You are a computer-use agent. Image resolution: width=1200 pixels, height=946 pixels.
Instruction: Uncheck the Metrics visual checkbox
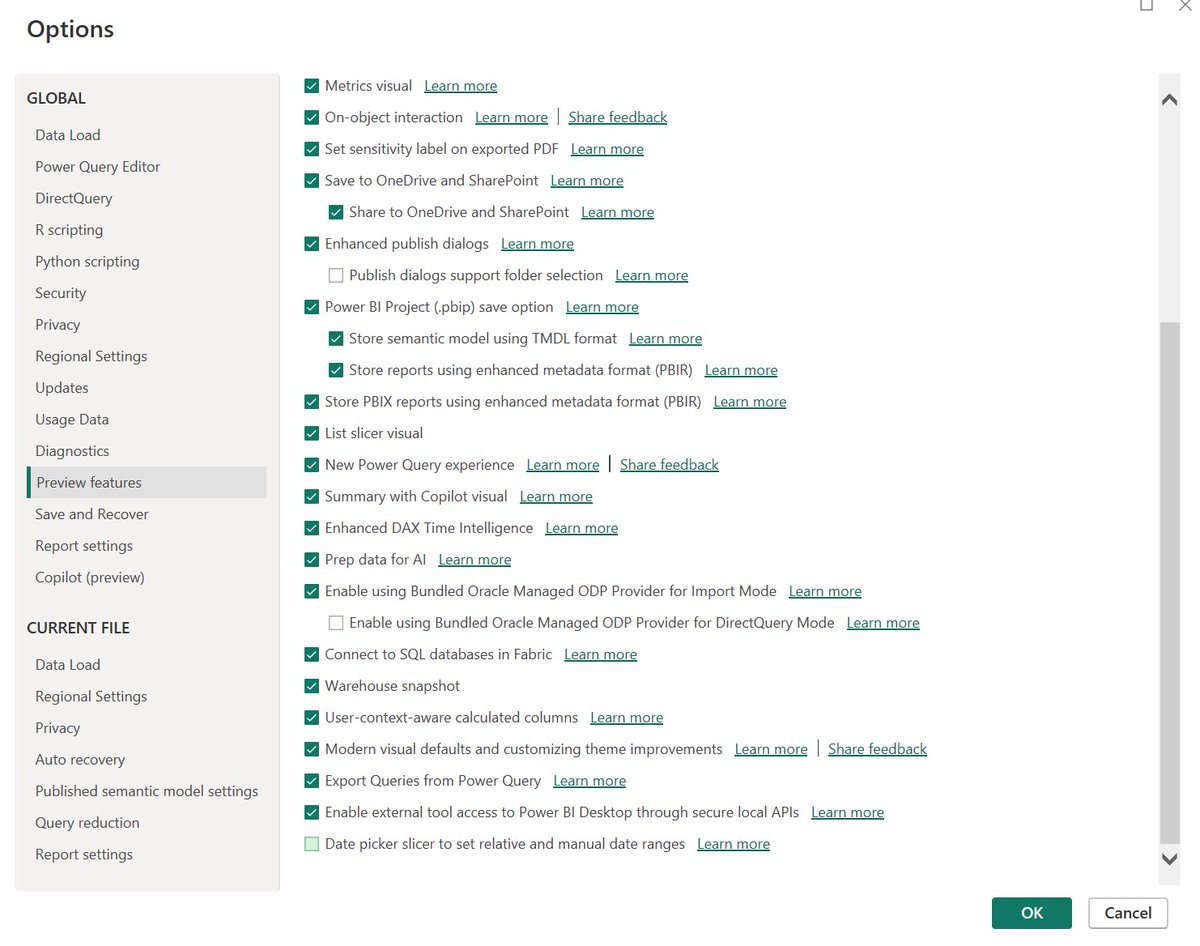pos(312,86)
